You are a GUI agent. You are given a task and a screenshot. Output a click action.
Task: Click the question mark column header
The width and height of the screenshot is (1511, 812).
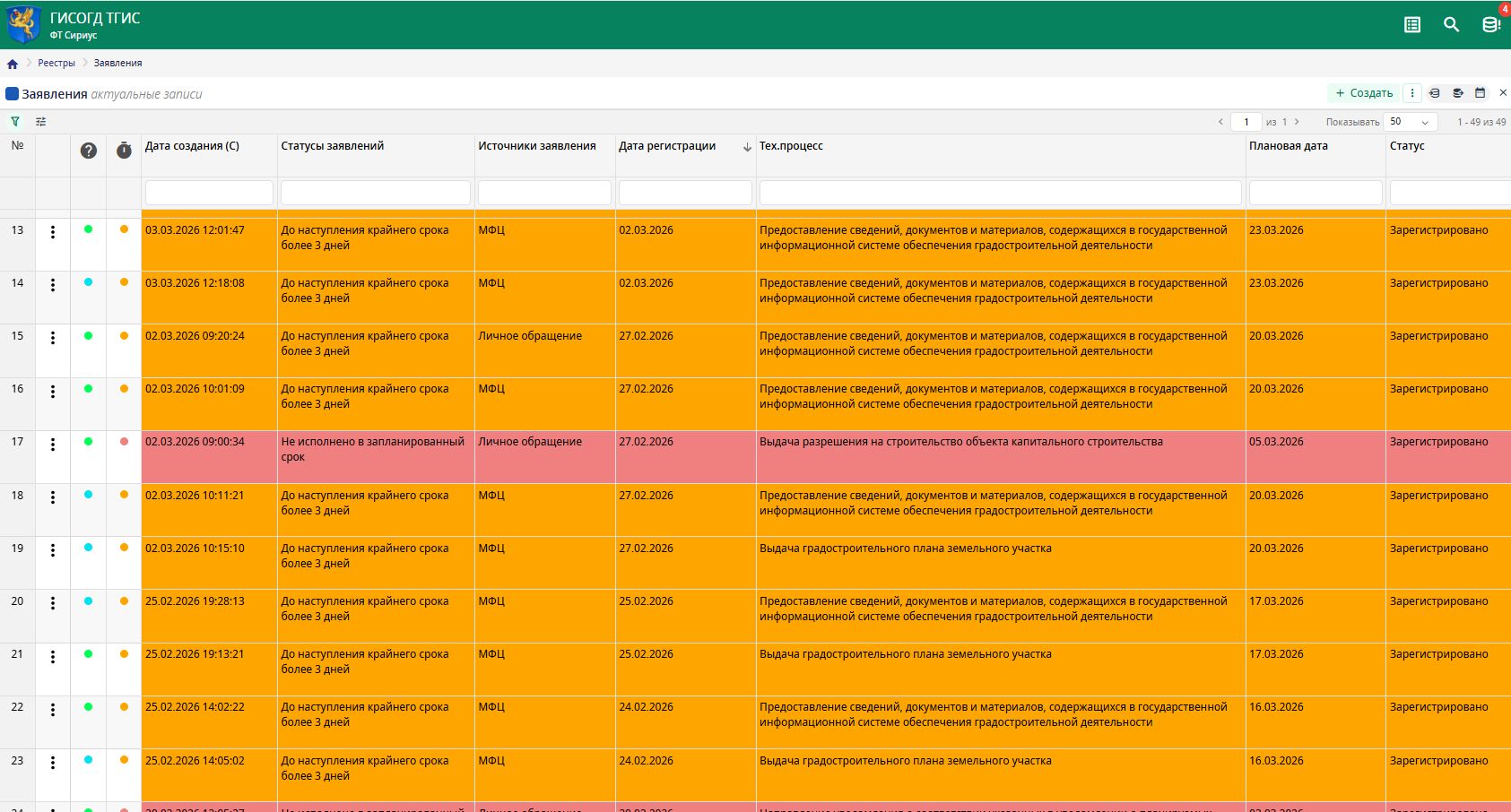[x=88, y=151]
